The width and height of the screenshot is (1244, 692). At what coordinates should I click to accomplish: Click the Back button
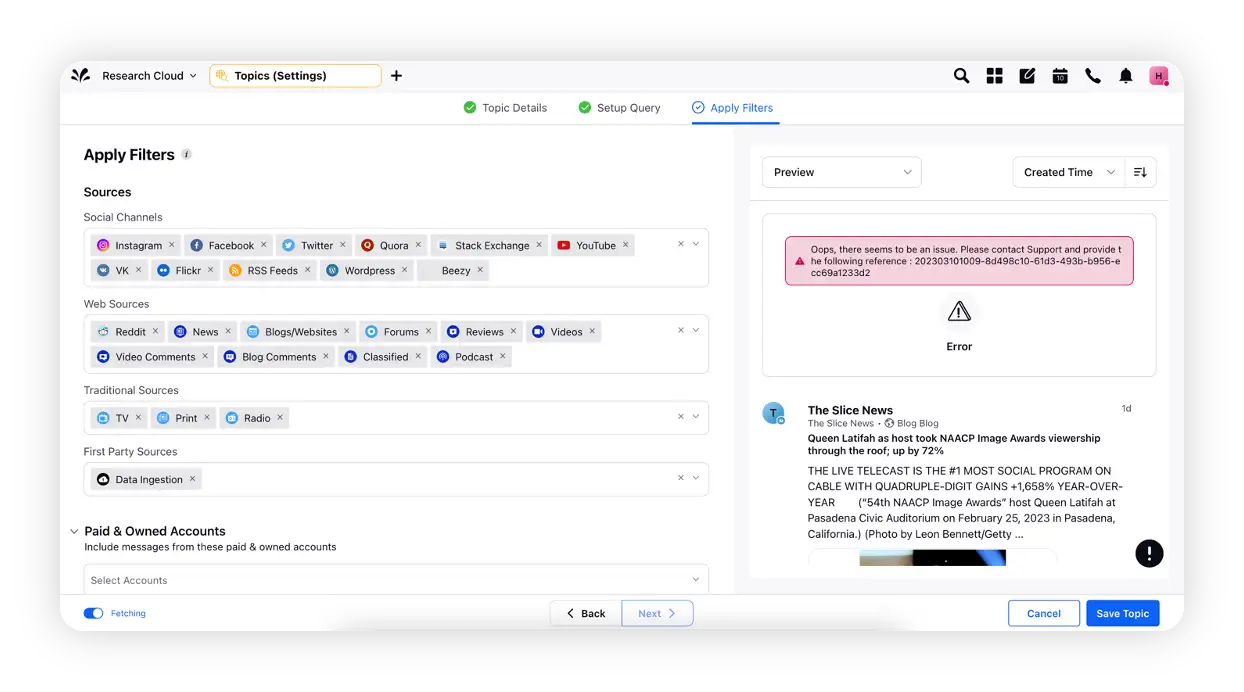[586, 613]
